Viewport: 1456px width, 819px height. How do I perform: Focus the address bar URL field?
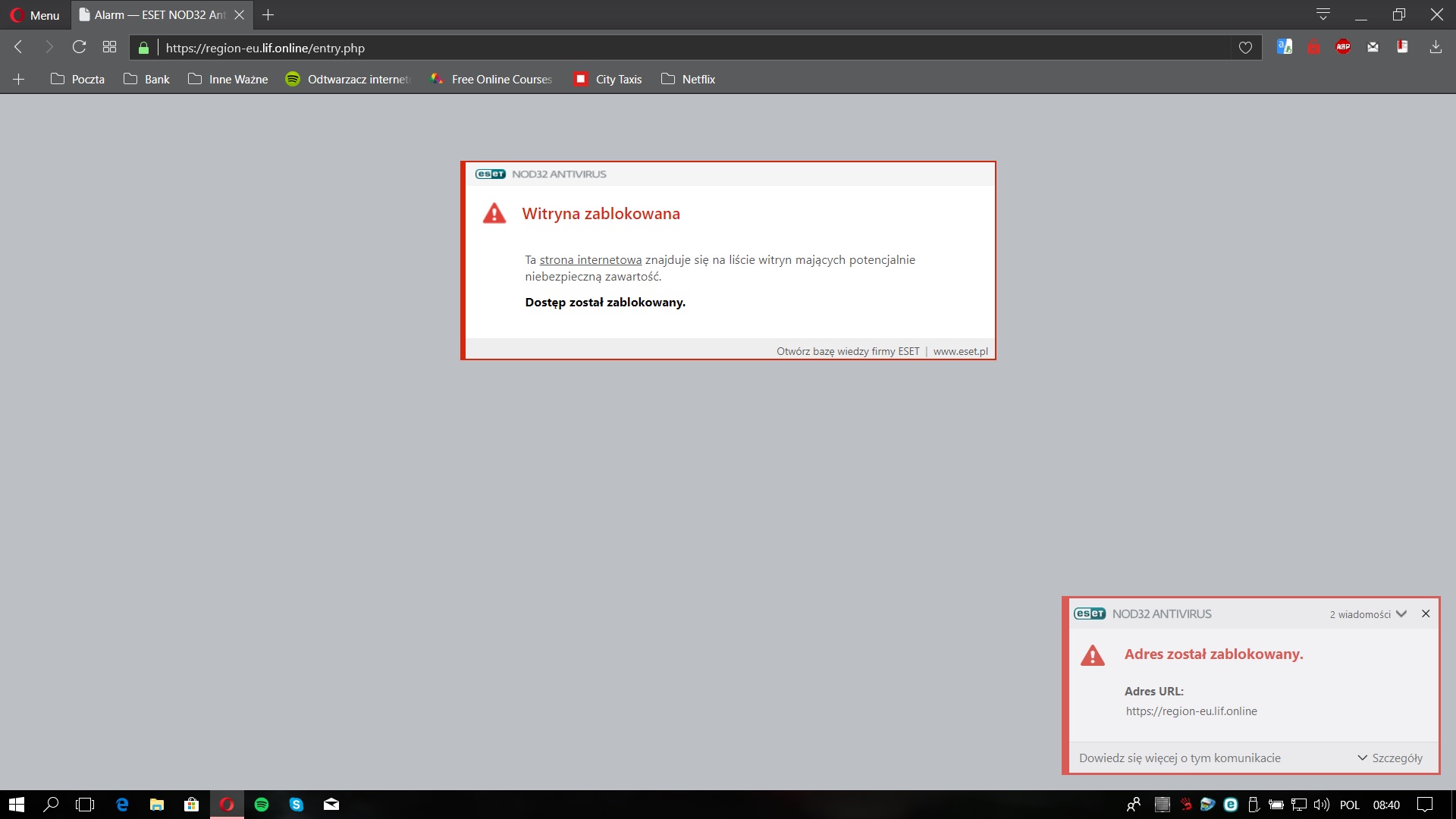coord(694,48)
